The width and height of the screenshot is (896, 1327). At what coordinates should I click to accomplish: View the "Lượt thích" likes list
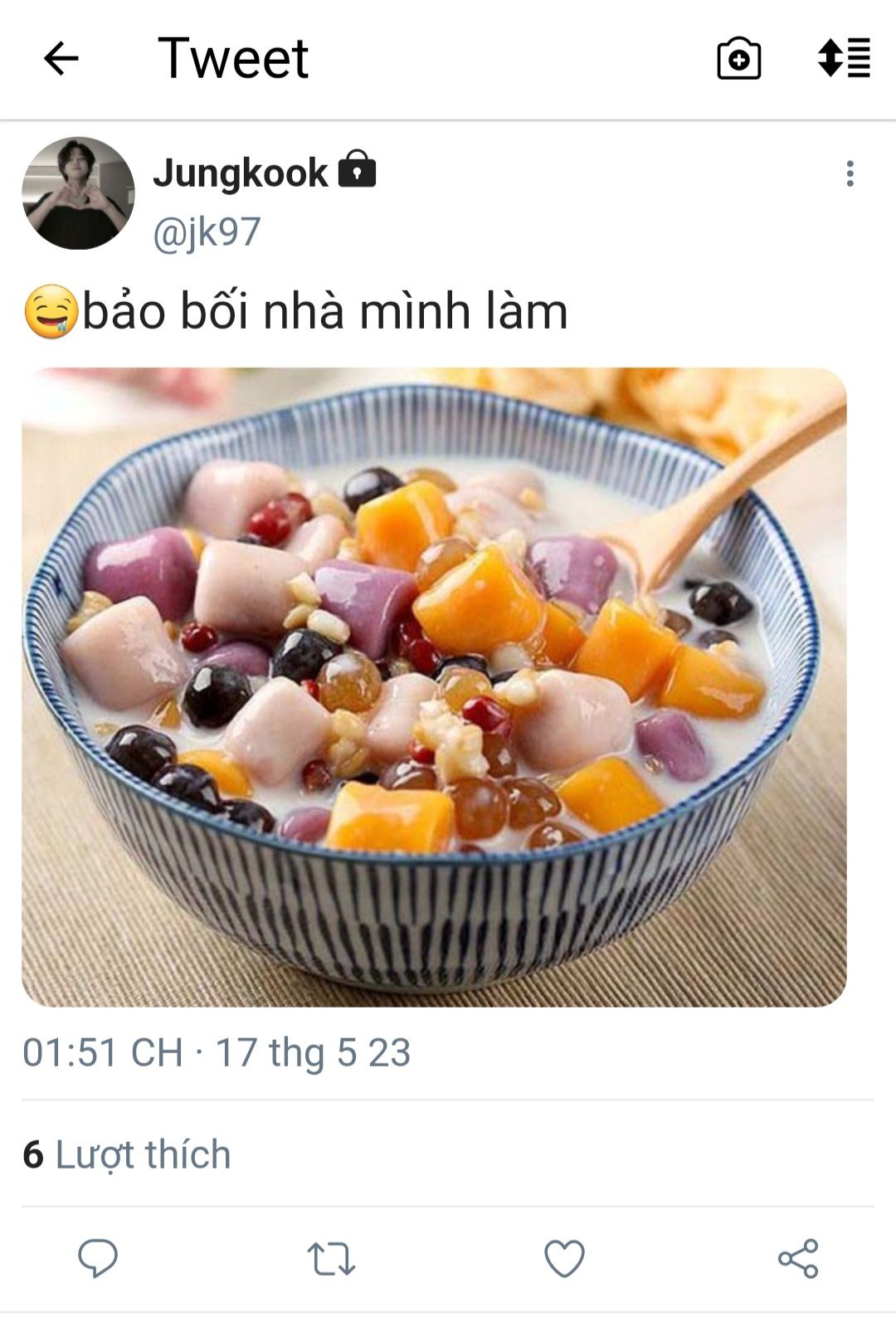click(143, 1154)
